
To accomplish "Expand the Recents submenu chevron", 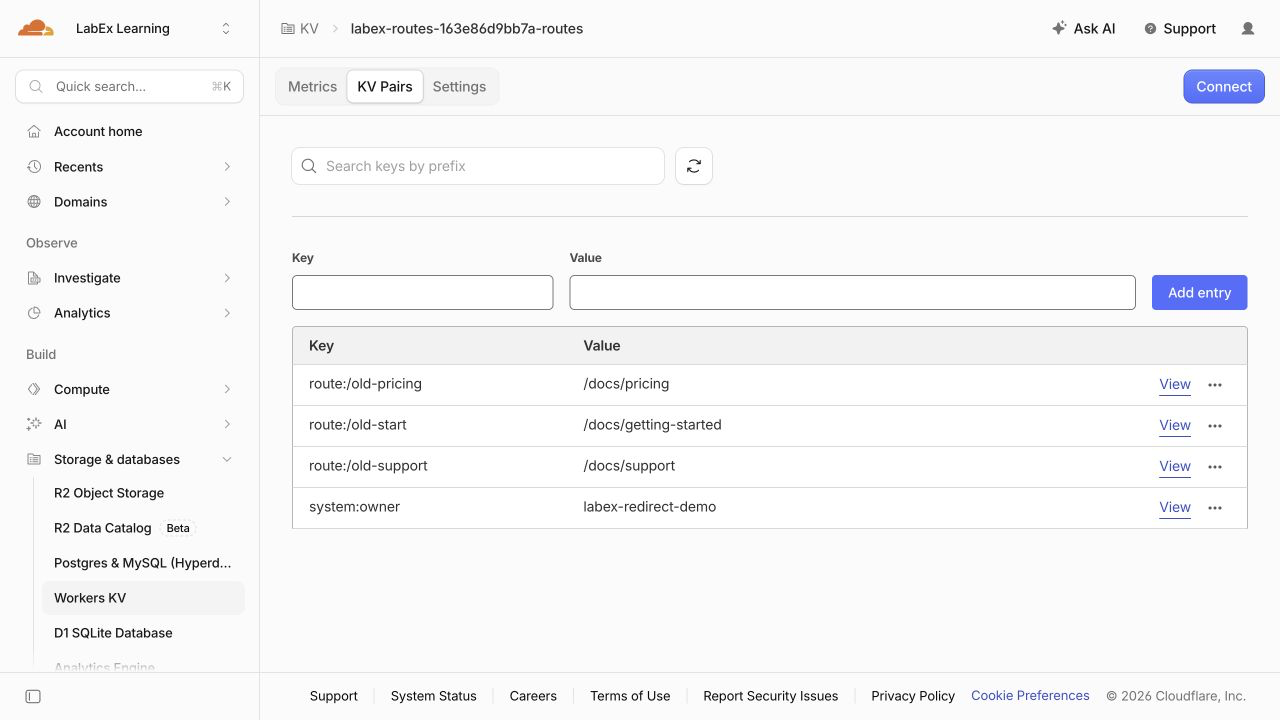I will tap(227, 167).
